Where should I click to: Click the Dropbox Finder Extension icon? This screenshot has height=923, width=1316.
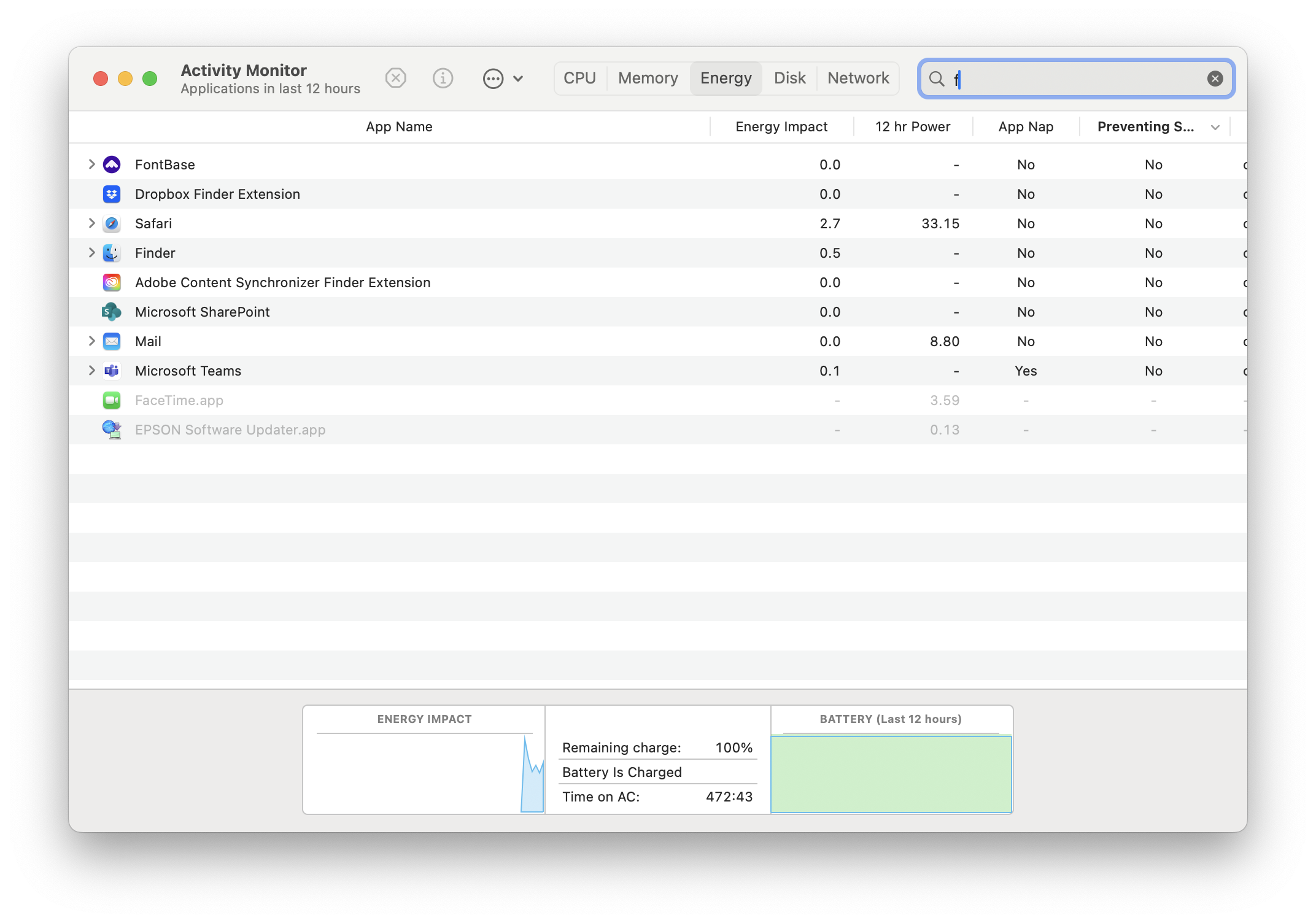[x=112, y=194]
